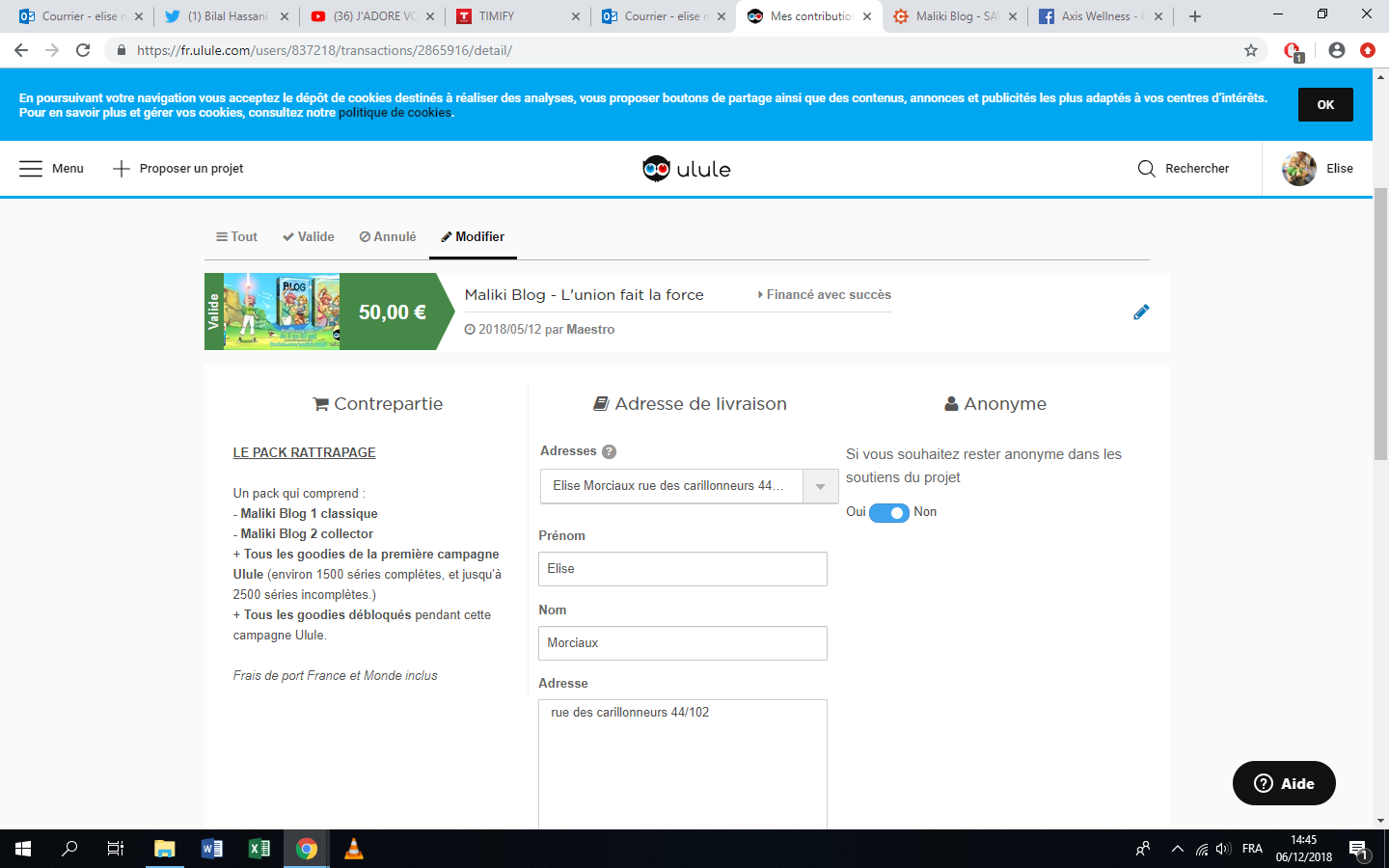Open the Aide help button
Image resolution: width=1389 pixels, height=868 pixels.
(x=1284, y=783)
